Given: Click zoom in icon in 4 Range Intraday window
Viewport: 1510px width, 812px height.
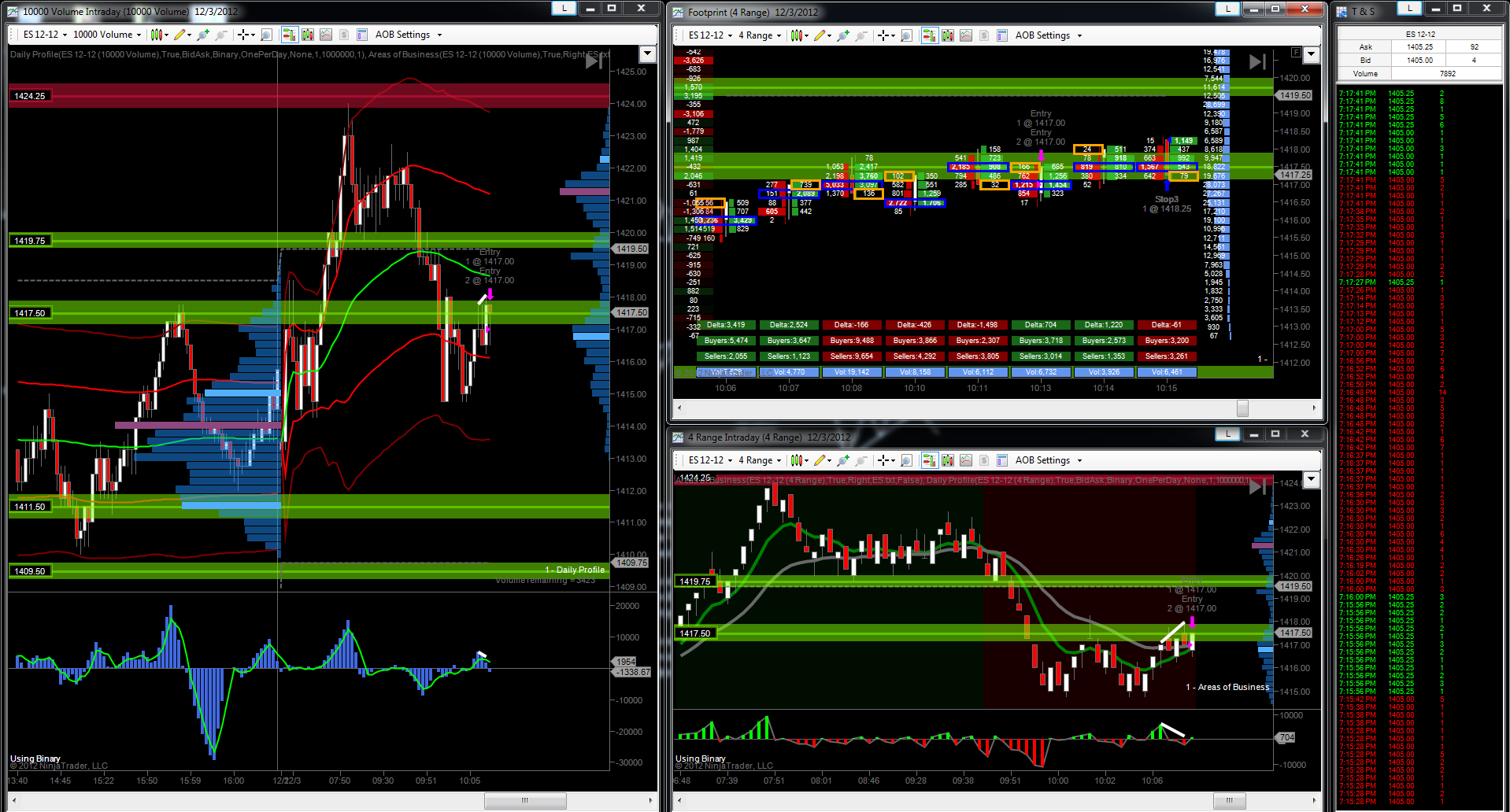Looking at the screenshot, I should pyautogui.click(x=843, y=460).
